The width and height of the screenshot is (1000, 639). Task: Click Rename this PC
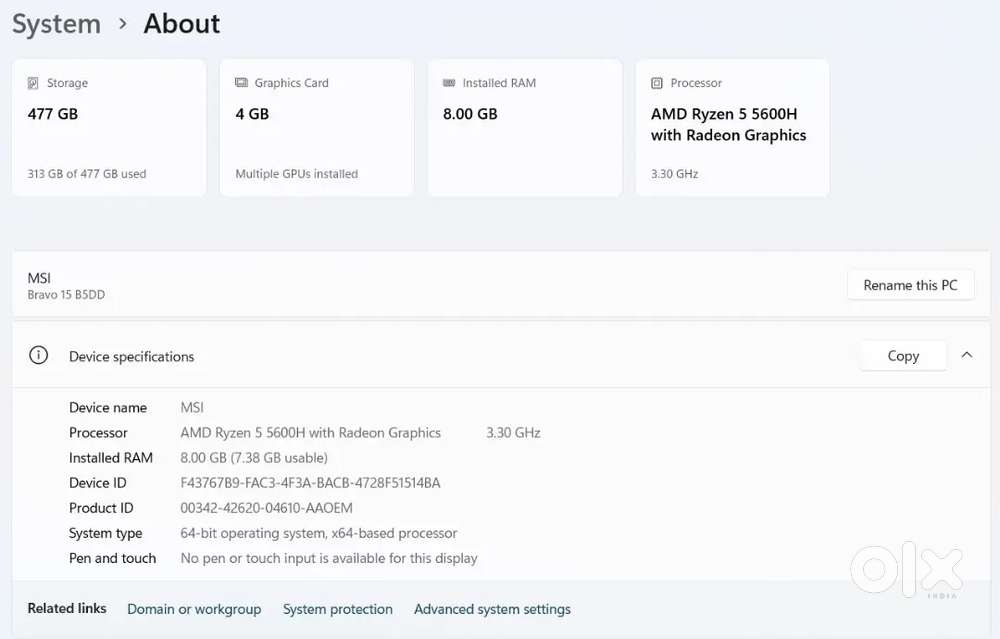tap(910, 284)
